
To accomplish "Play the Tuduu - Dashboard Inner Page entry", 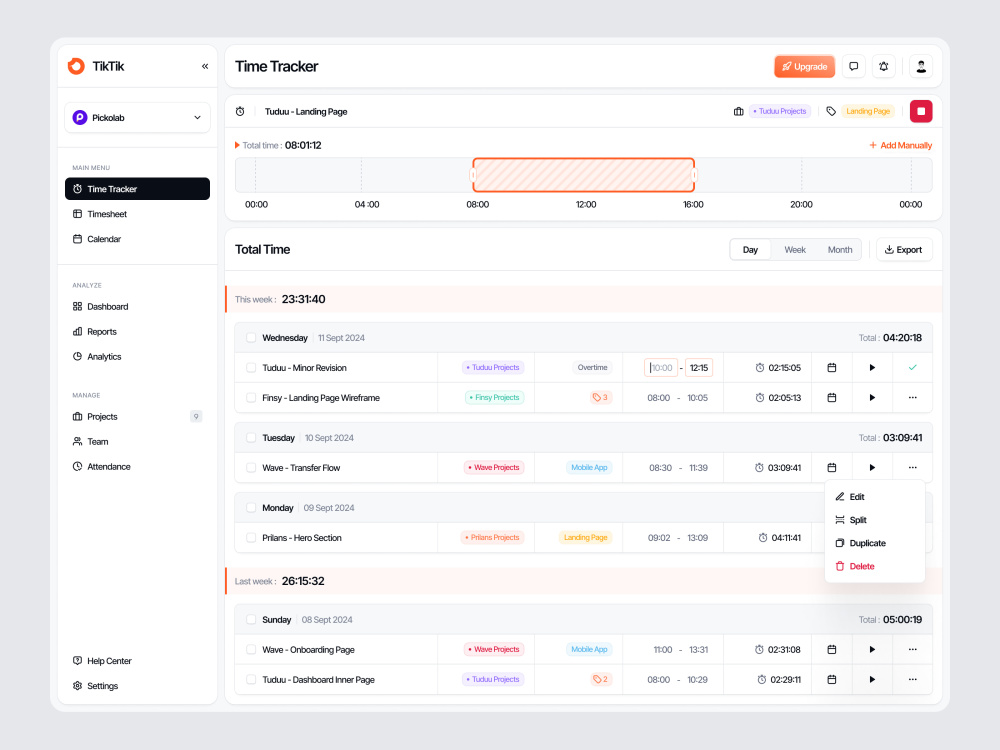I will [872, 680].
